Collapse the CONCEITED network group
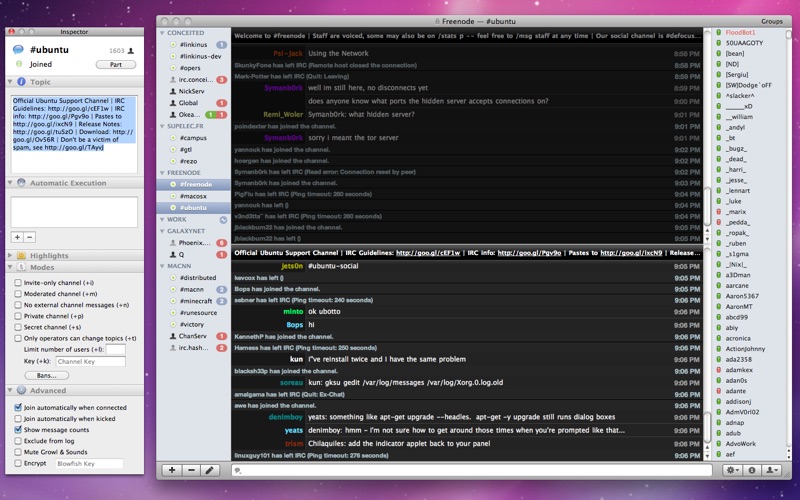The width and height of the screenshot is (800, 500). tap(162, 33)
